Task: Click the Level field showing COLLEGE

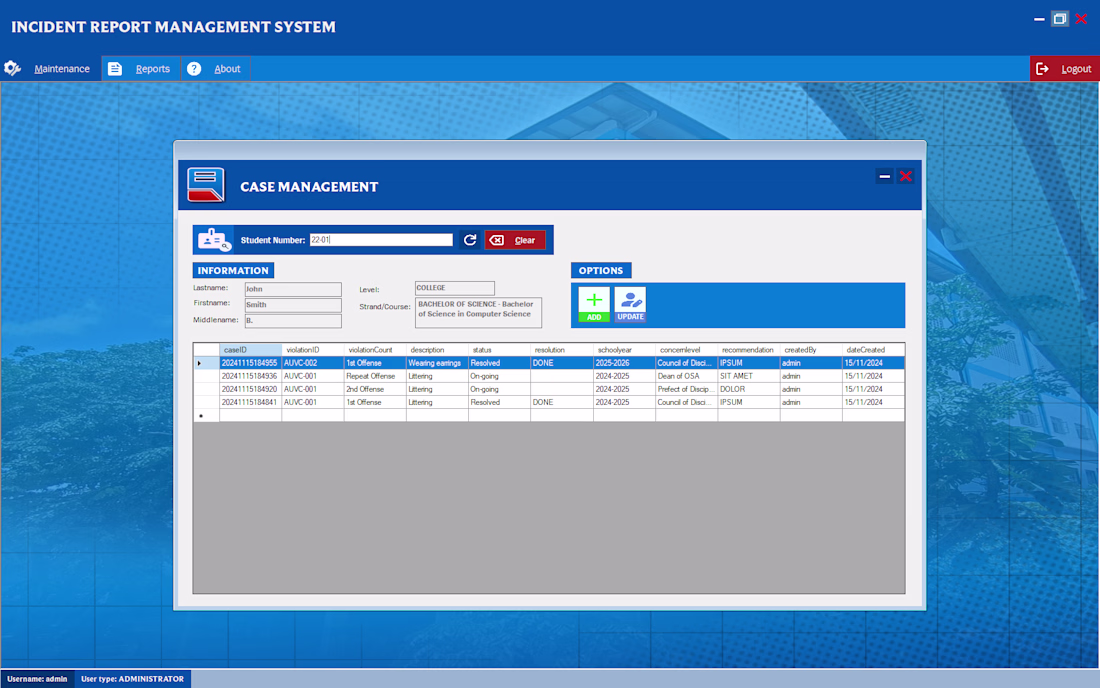Action: (x=455, y=288)
